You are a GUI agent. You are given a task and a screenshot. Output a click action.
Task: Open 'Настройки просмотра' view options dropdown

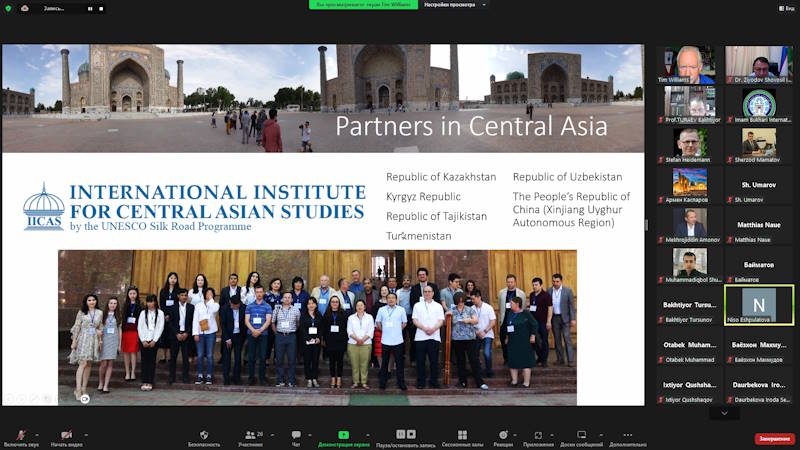pyautogui.click(x=454, y=5)
